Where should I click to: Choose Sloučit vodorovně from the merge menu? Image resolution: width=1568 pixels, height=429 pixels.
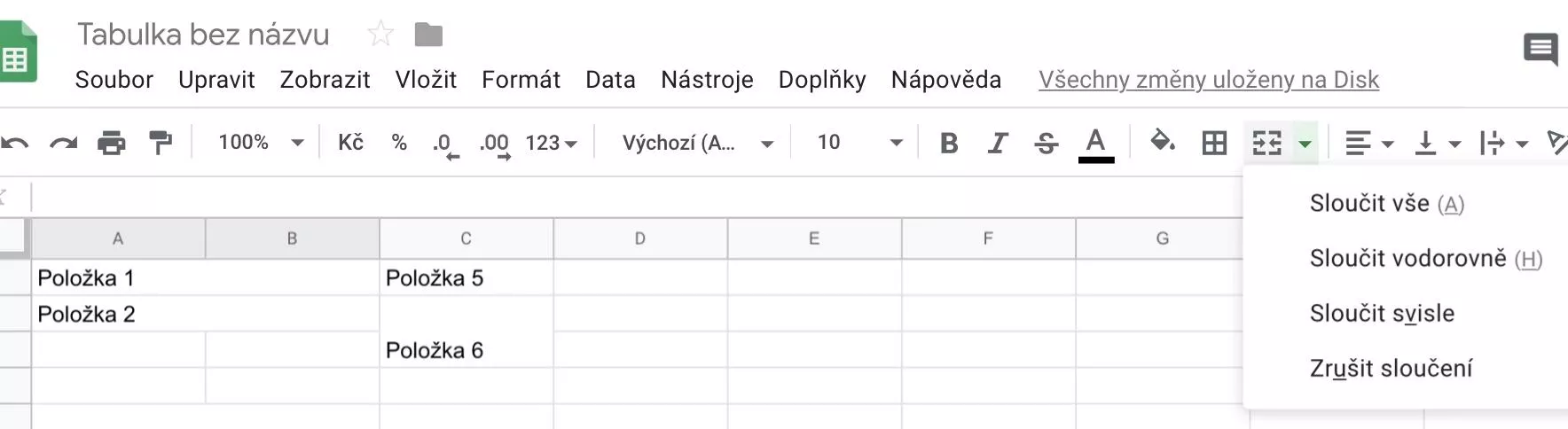(x=1407, y=259)
